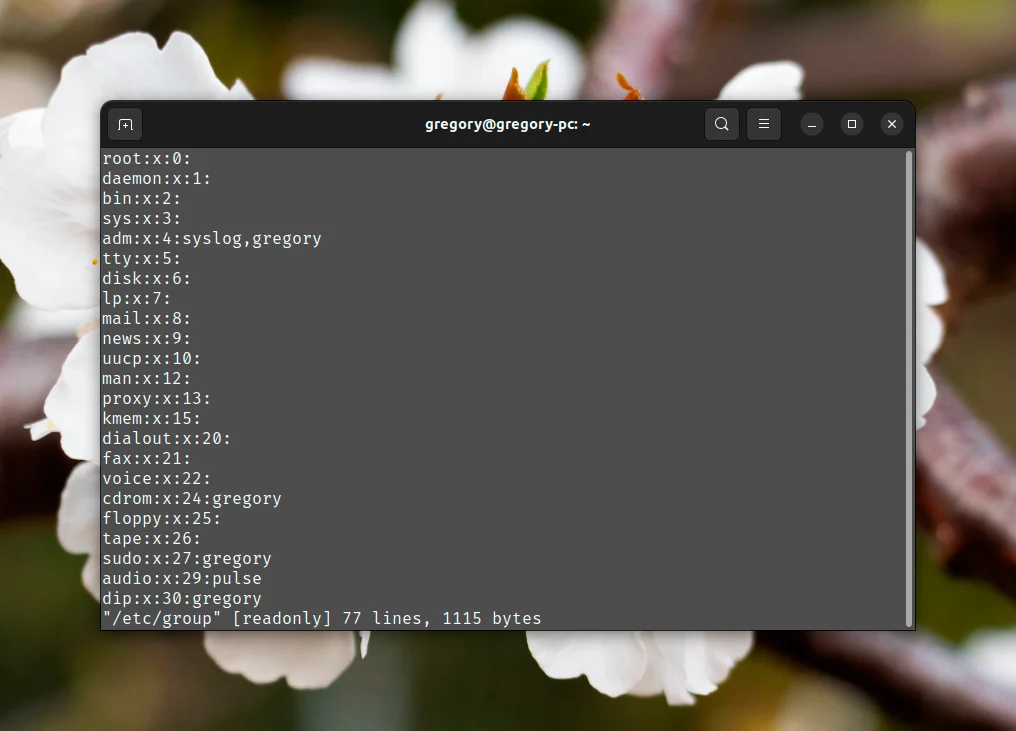Select the proxy:x:13: line

point(156,398)
